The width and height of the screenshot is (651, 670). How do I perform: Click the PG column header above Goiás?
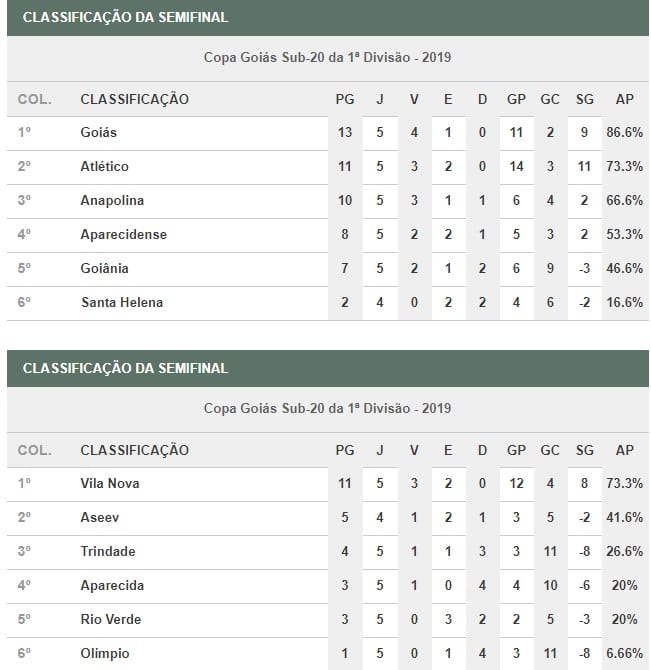[344, 99]
